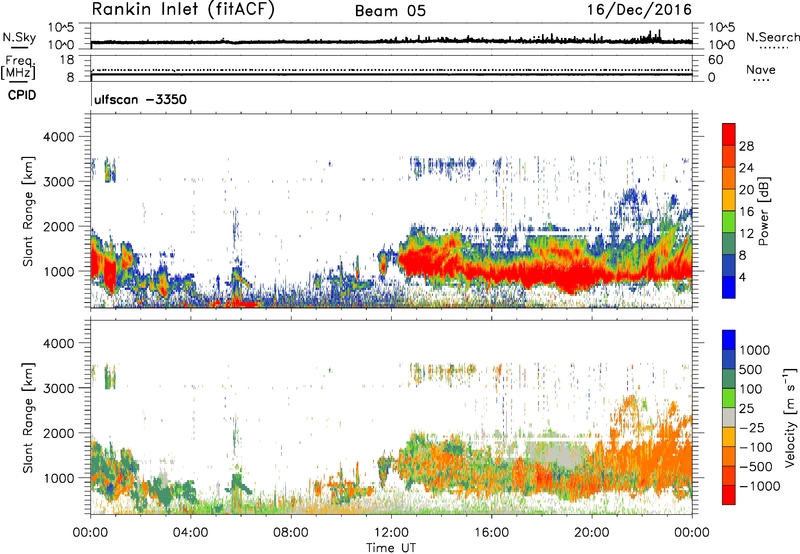The image size is (800, 554).
Task: Click the '20:00' time tick label
Action: click(591, 533)
